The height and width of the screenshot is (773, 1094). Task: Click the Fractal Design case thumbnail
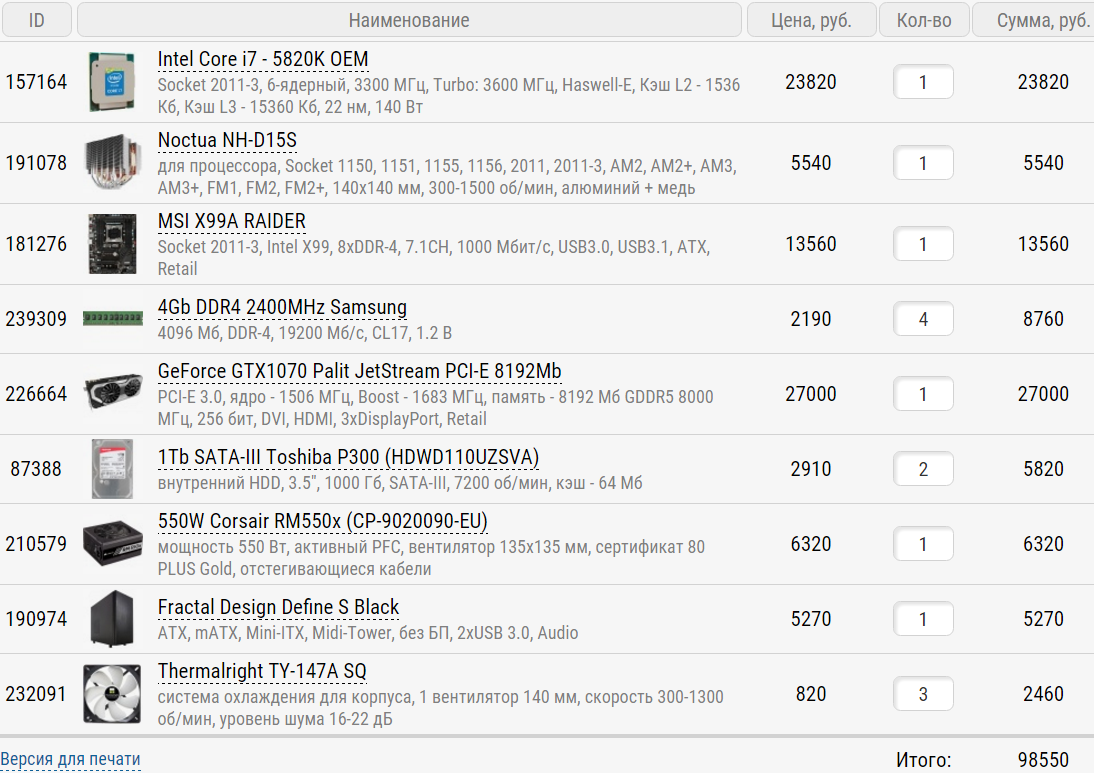[x=112, y=619]
